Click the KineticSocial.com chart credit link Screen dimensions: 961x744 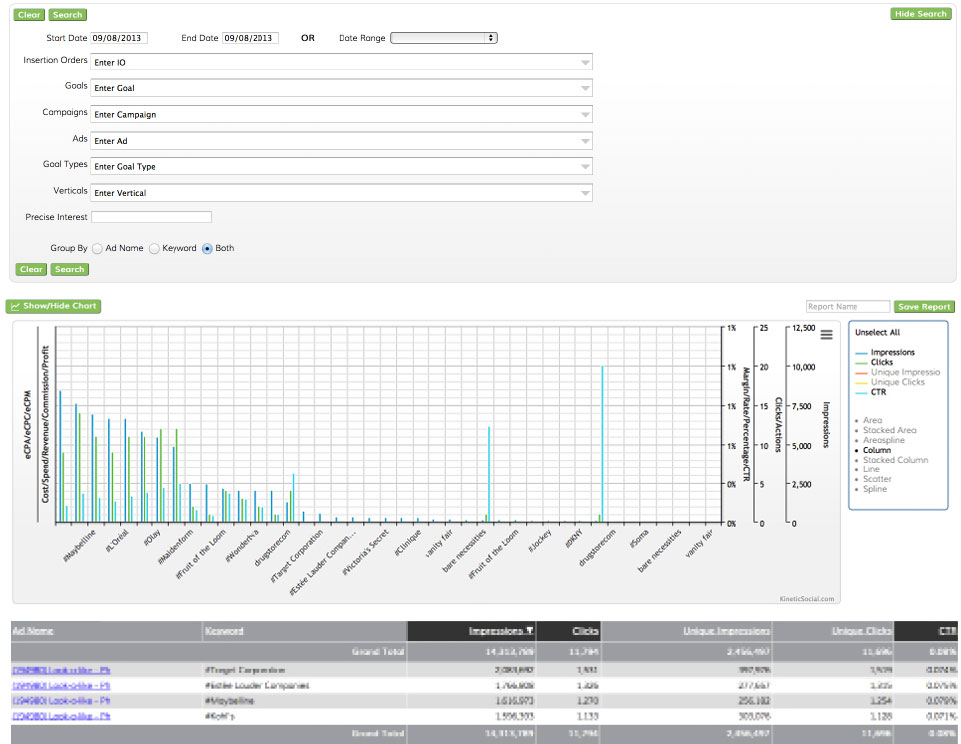pos(807,599)
